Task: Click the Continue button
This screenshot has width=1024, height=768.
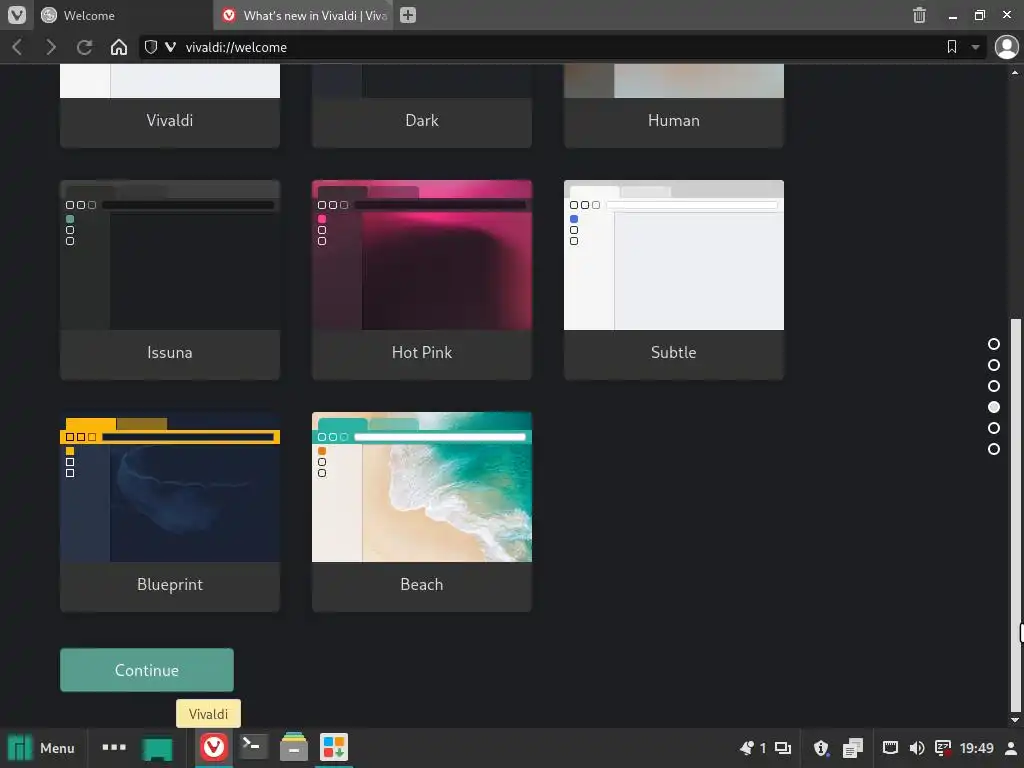Action: (147, 670)
